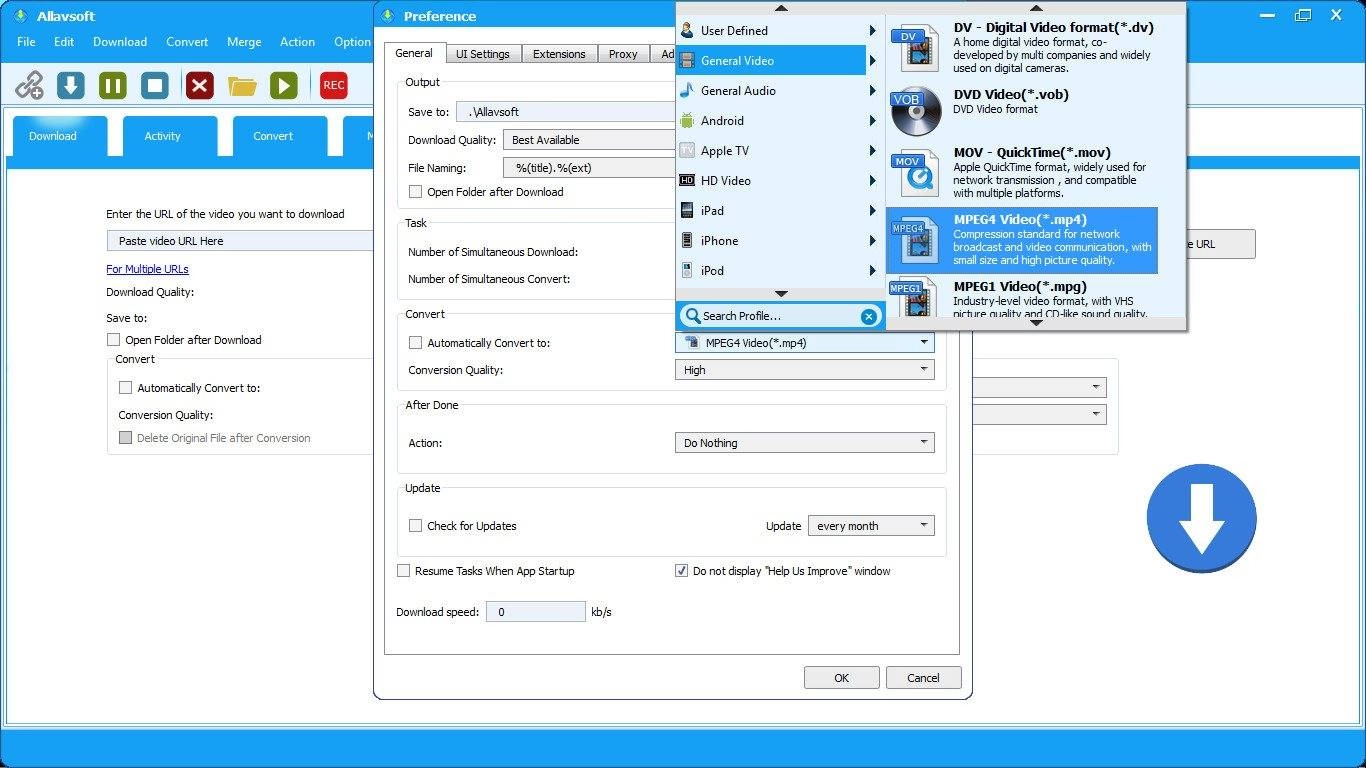Click Paste video URL Here field
The height and width of the screenshot is (768, 1366).
pos(240,241)
